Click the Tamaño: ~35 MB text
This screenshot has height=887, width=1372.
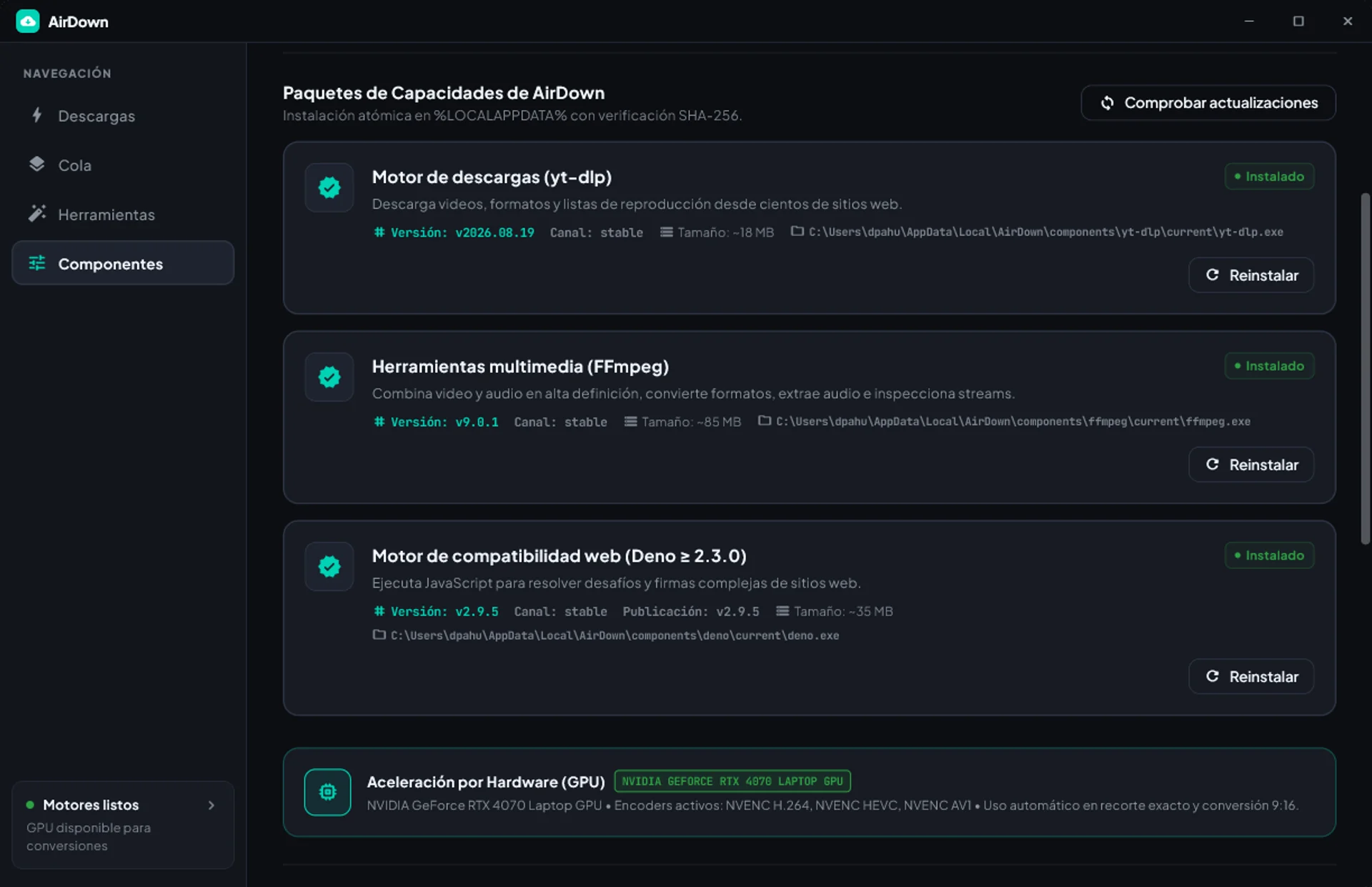tap(843, 611)
